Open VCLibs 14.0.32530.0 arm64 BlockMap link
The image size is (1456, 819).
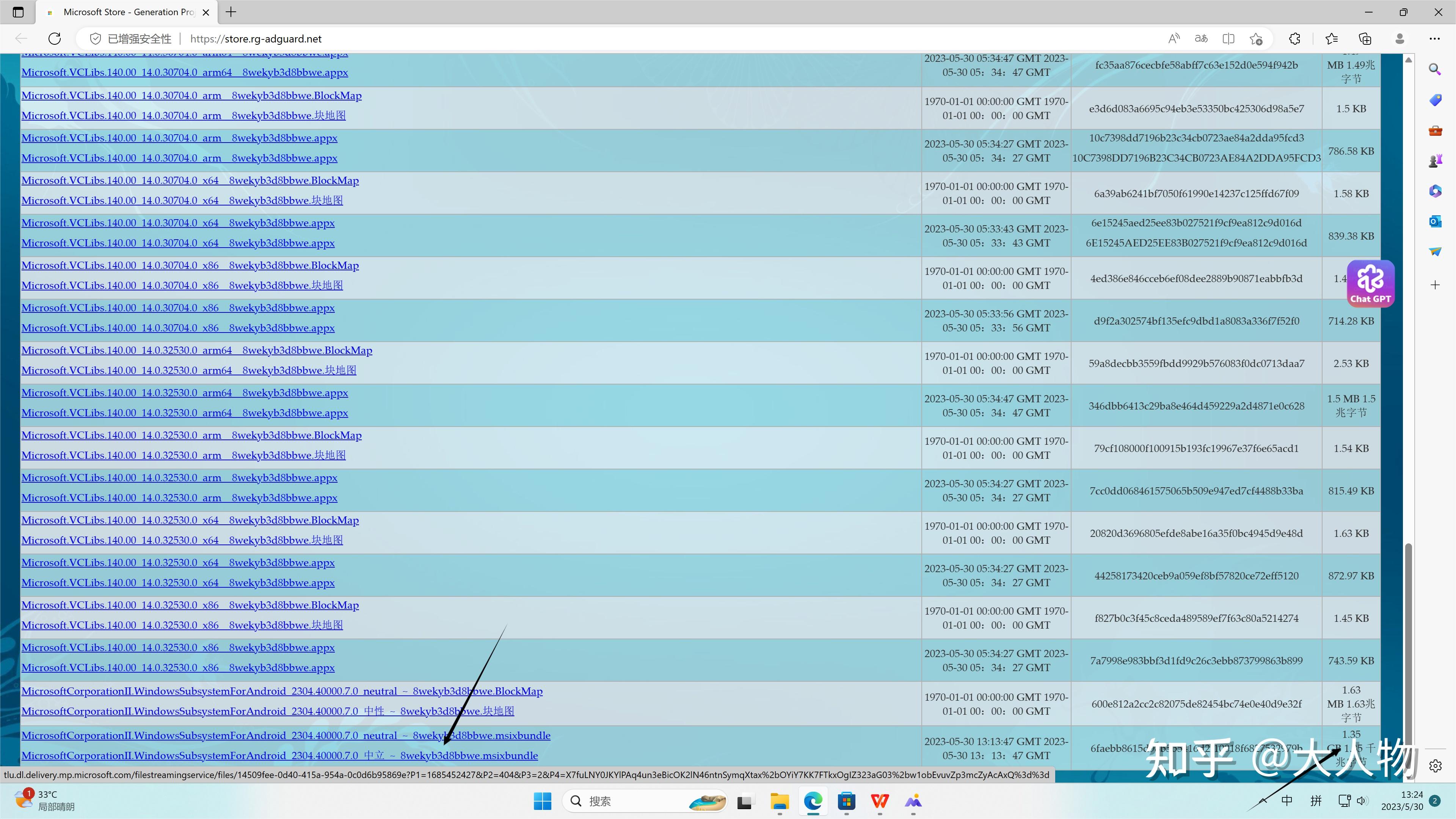197,350
